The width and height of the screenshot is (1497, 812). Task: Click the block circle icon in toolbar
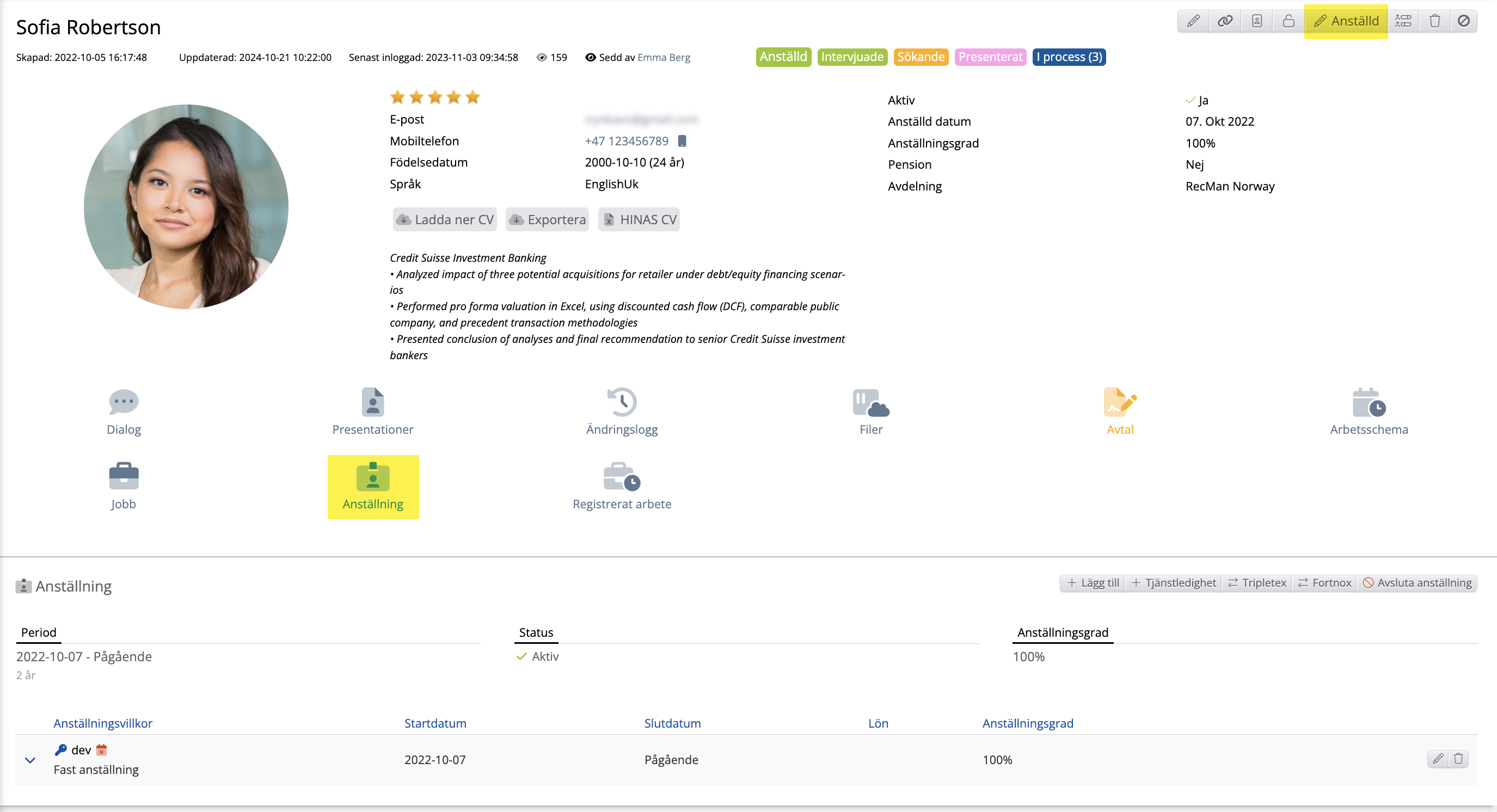pyautogui.click(x=1463, y=21)
